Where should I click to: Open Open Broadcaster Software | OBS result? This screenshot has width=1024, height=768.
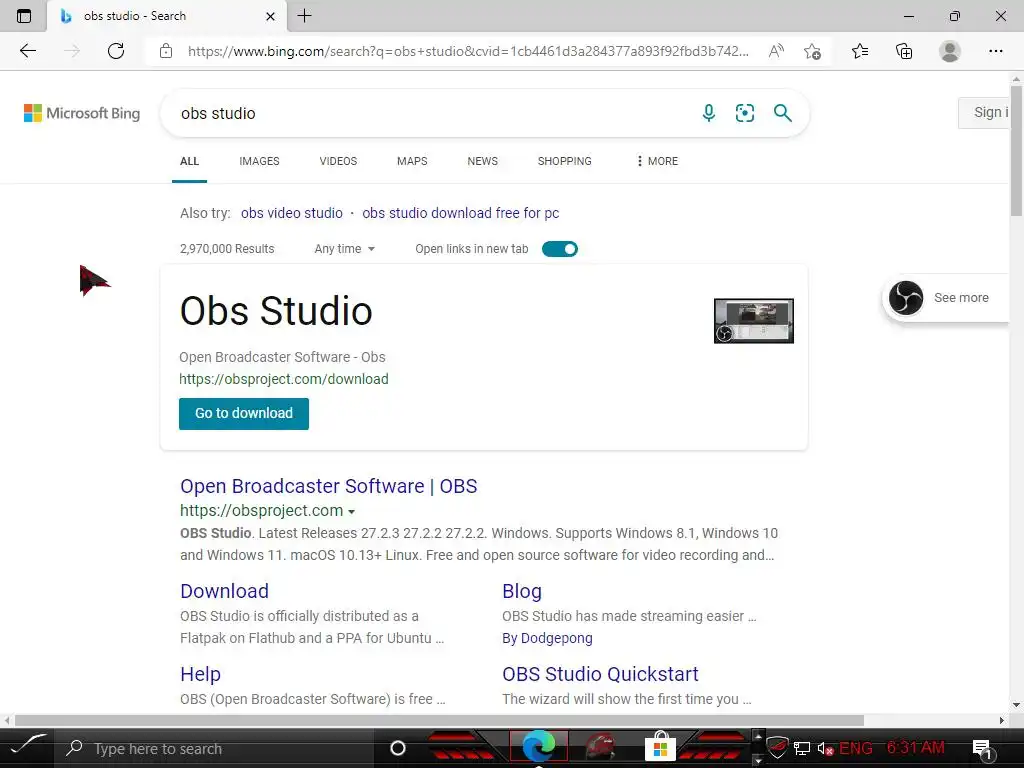(328, 486)
